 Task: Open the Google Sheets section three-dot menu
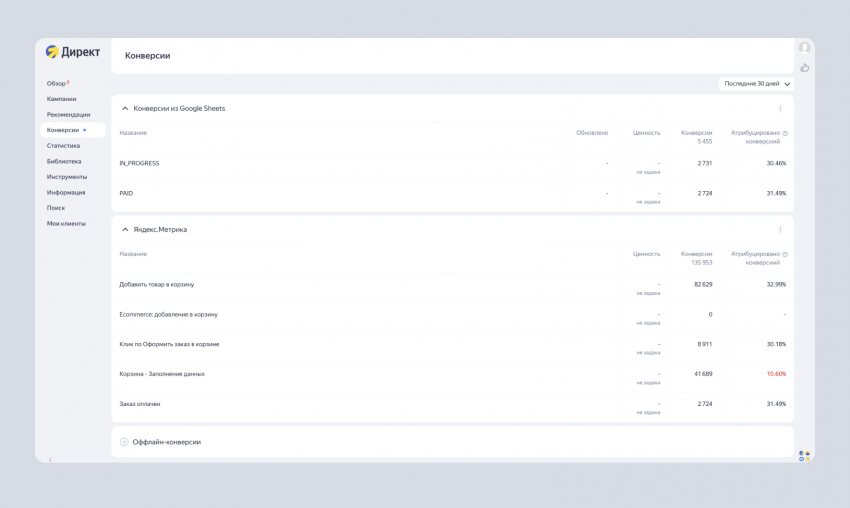click(x=780, y=108)
